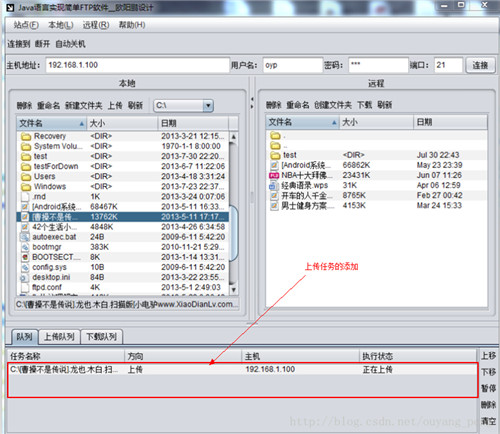Click the autoexec.bat file icon
The width and height of the screenshot is (500, 434).
(x=25, y=237)
